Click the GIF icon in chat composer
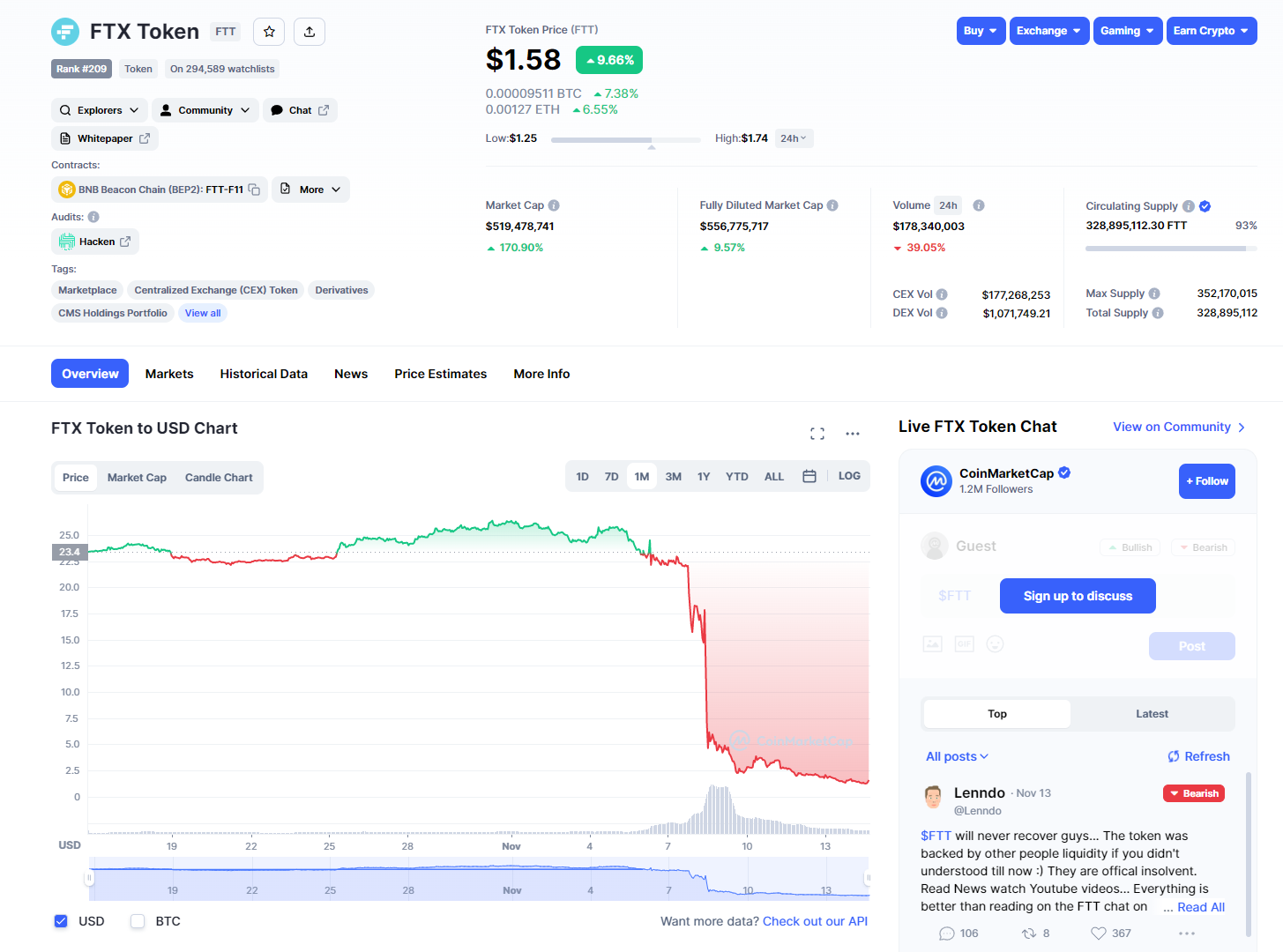 [964, 644]
